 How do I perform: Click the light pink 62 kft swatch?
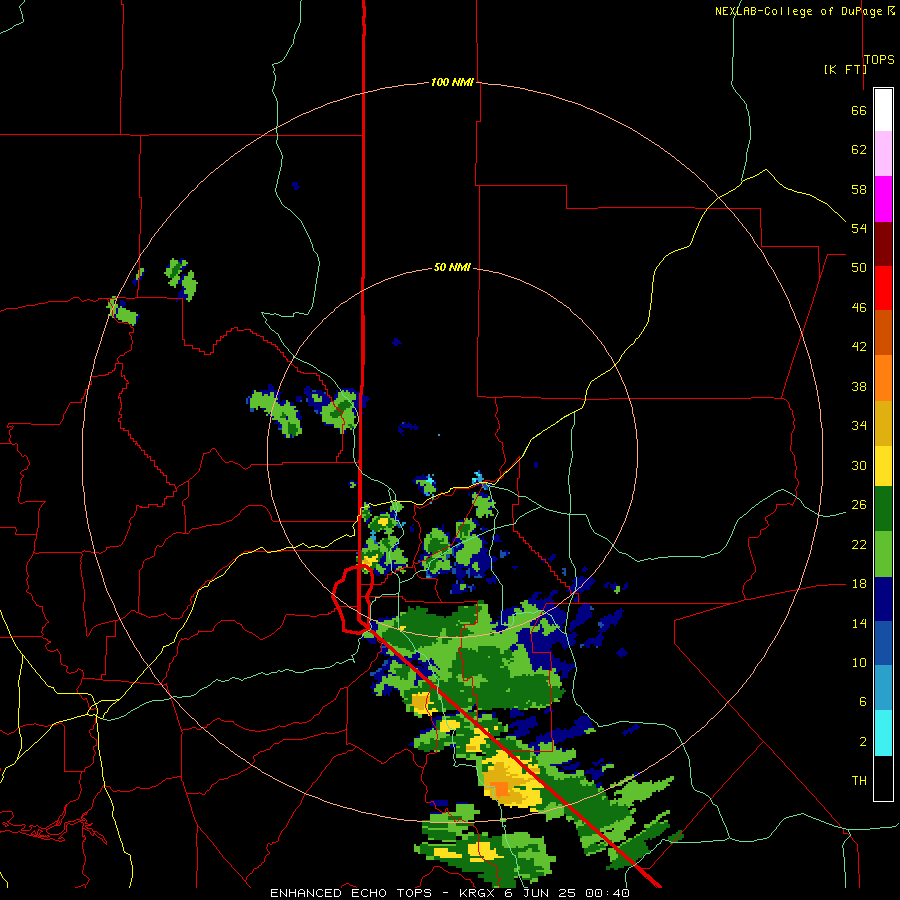(883, 153)
